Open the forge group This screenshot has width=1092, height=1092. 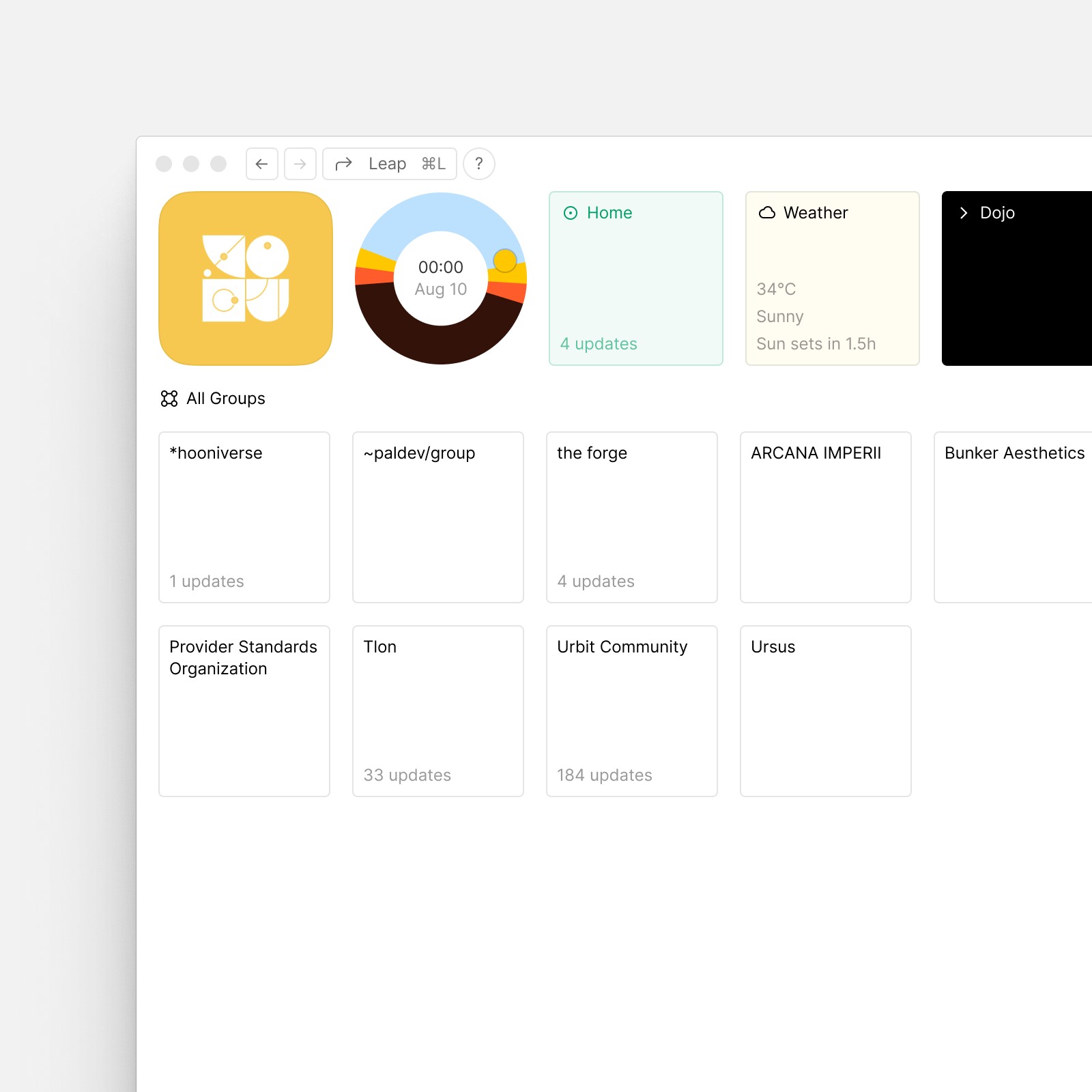(631, 517)
